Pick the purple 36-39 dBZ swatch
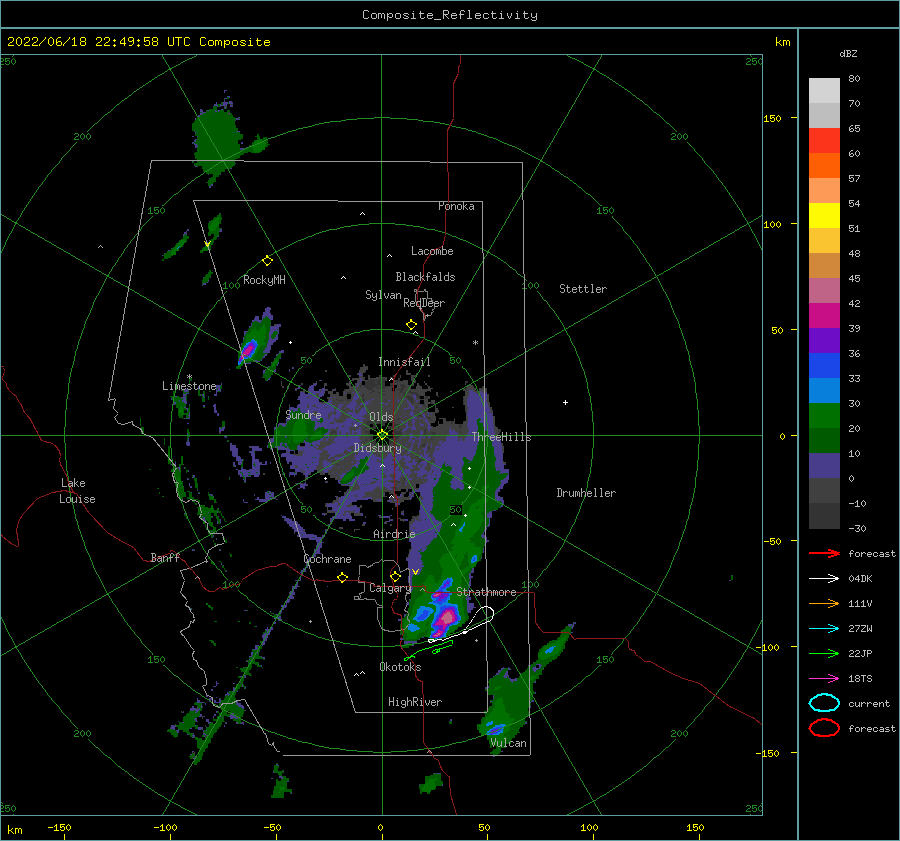The image size is (900, 841). tap(824, 341)
